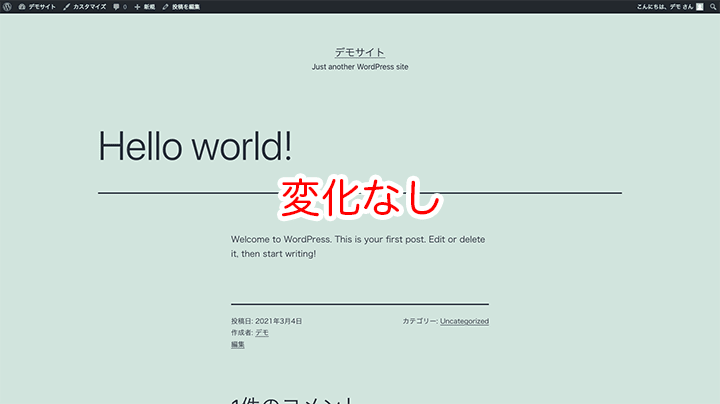This screenshot has height=404, width=720.
Task: Click the デモサイト site title link
Action: click(360, 52)
